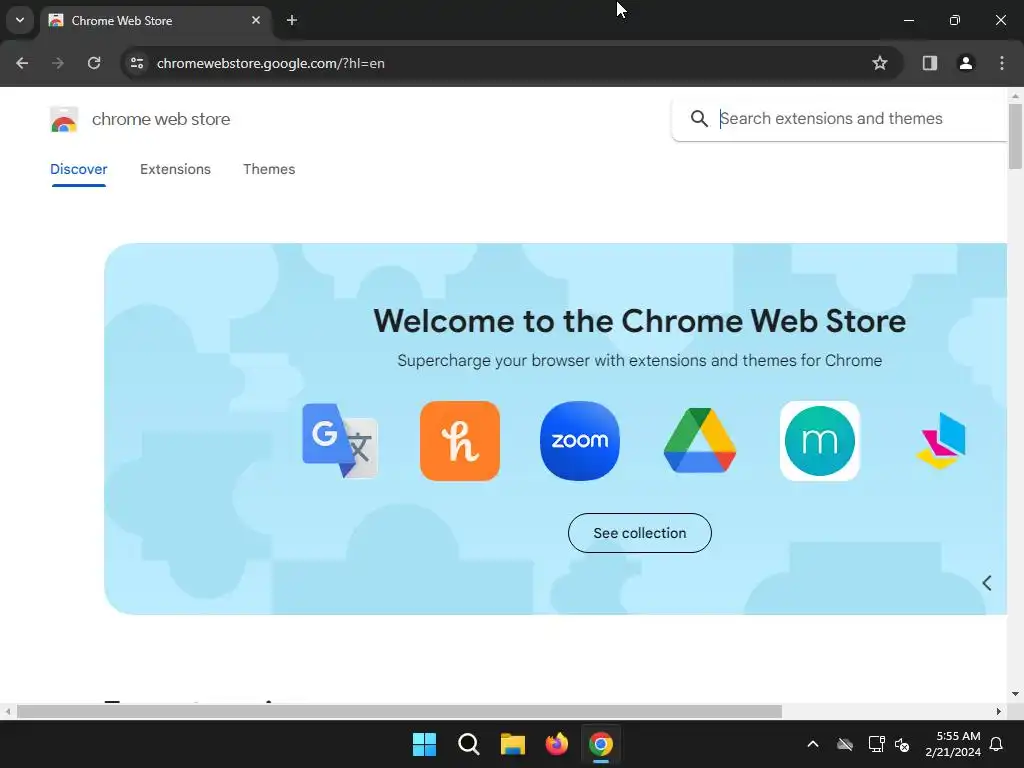The image size is (1024, 768).
Task: Click the 'Supercharge your browser' subtitle text
Action: [639, 360]
